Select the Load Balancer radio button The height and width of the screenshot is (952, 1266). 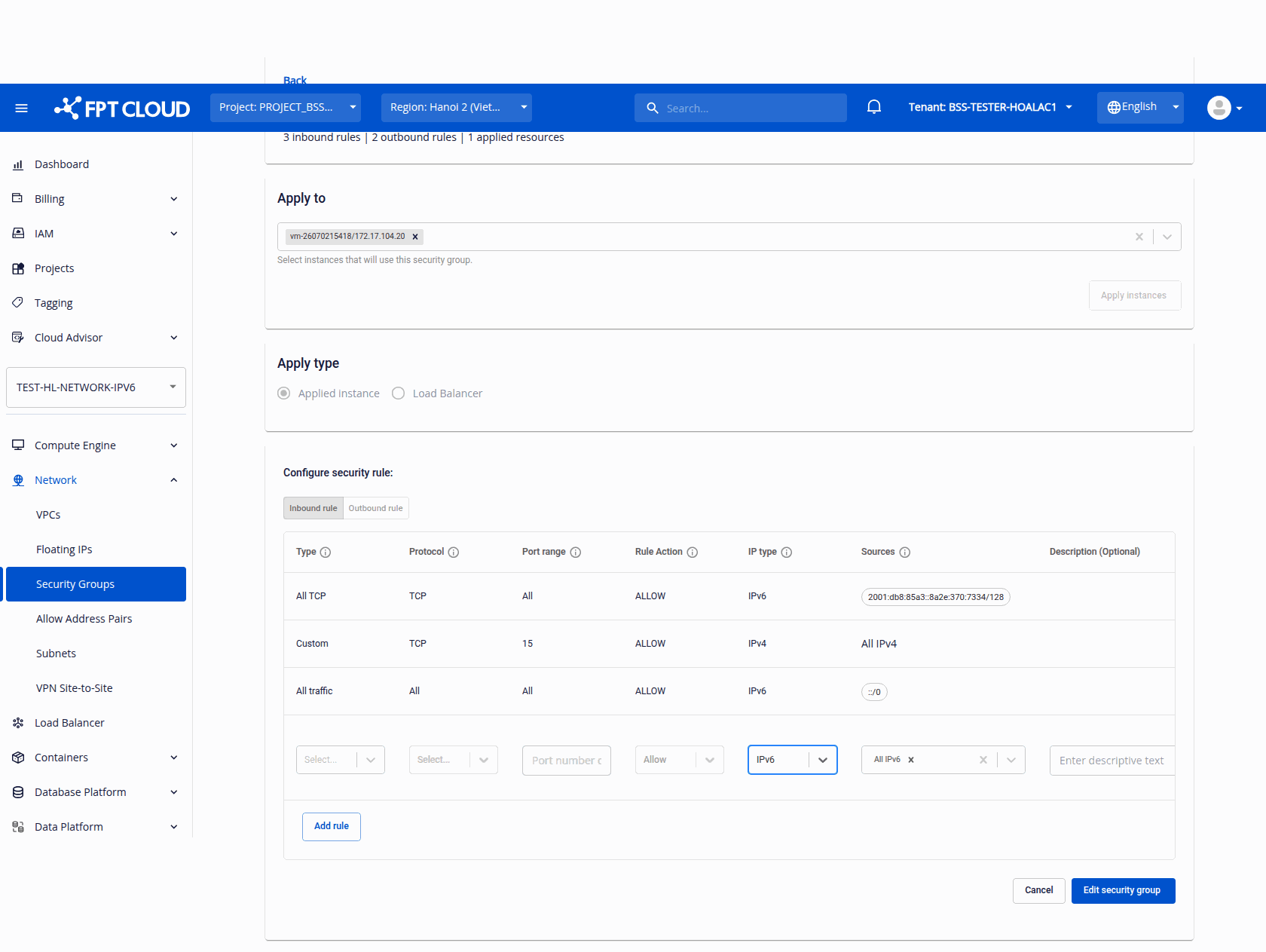click(x=399, y=393)
